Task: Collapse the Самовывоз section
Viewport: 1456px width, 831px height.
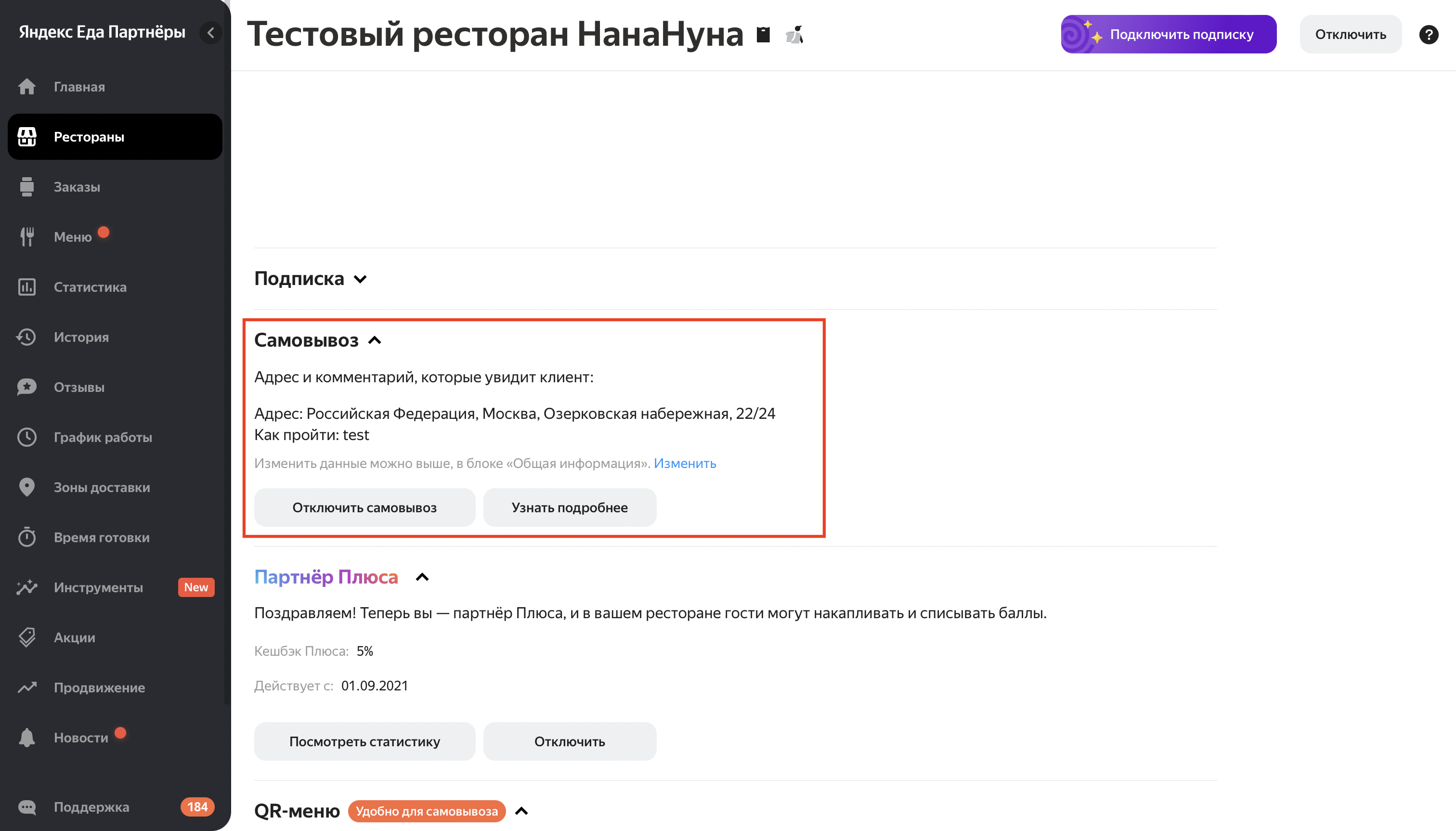Action: pyautogui.click(x=375, y=340)
